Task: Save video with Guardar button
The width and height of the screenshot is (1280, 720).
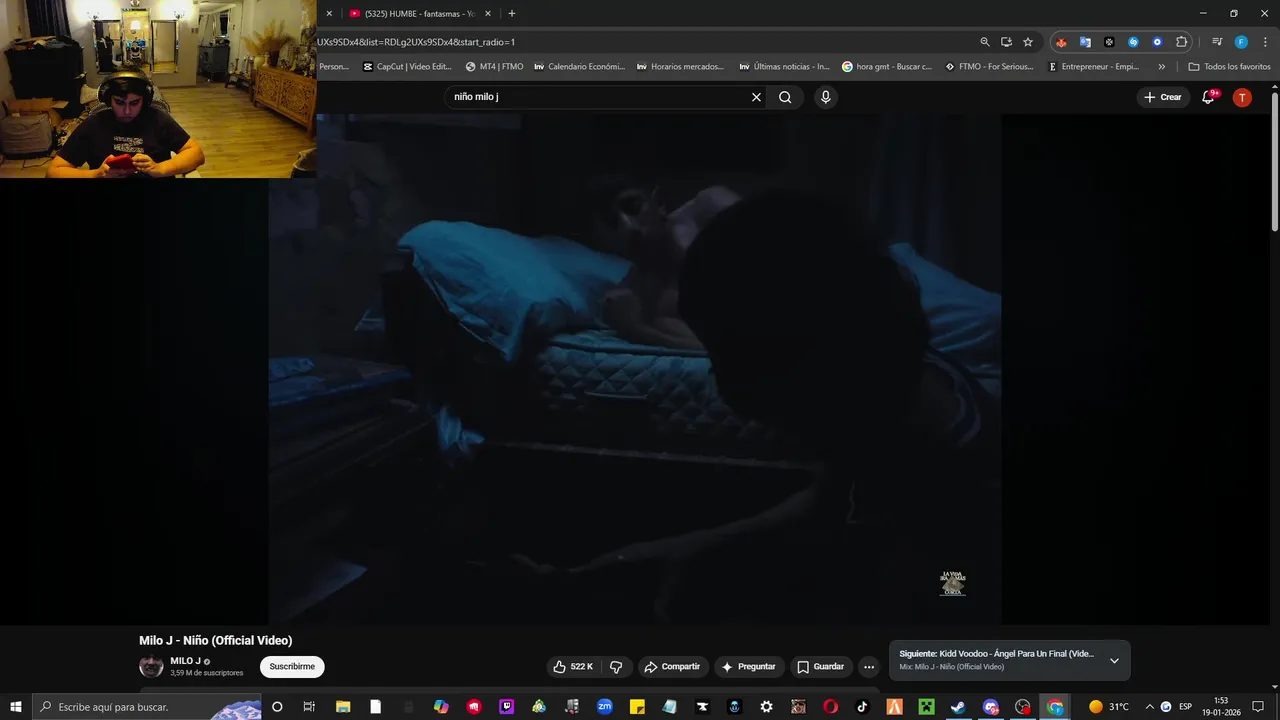Action: click(x=820, y=667)
